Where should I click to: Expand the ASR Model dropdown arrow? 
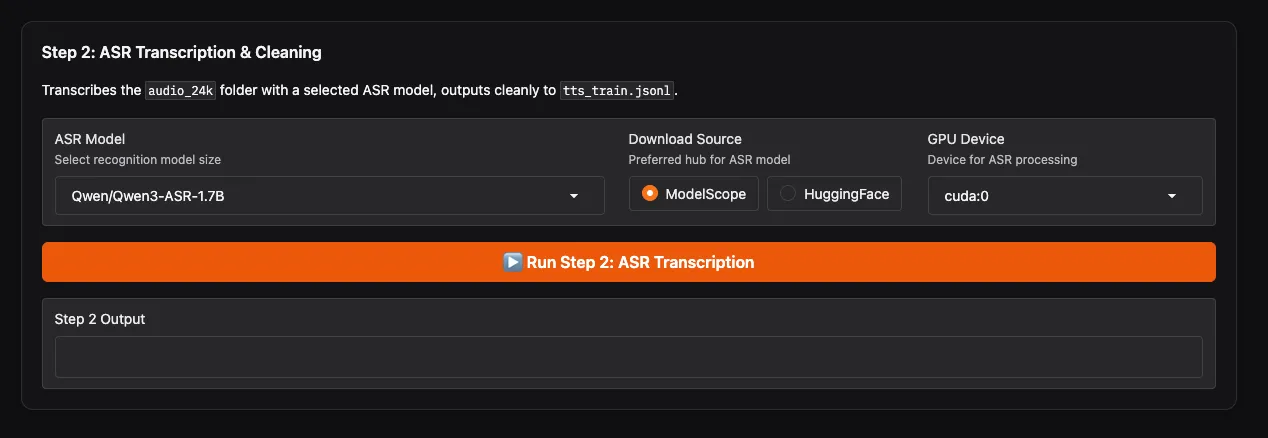tap(574, 196)
